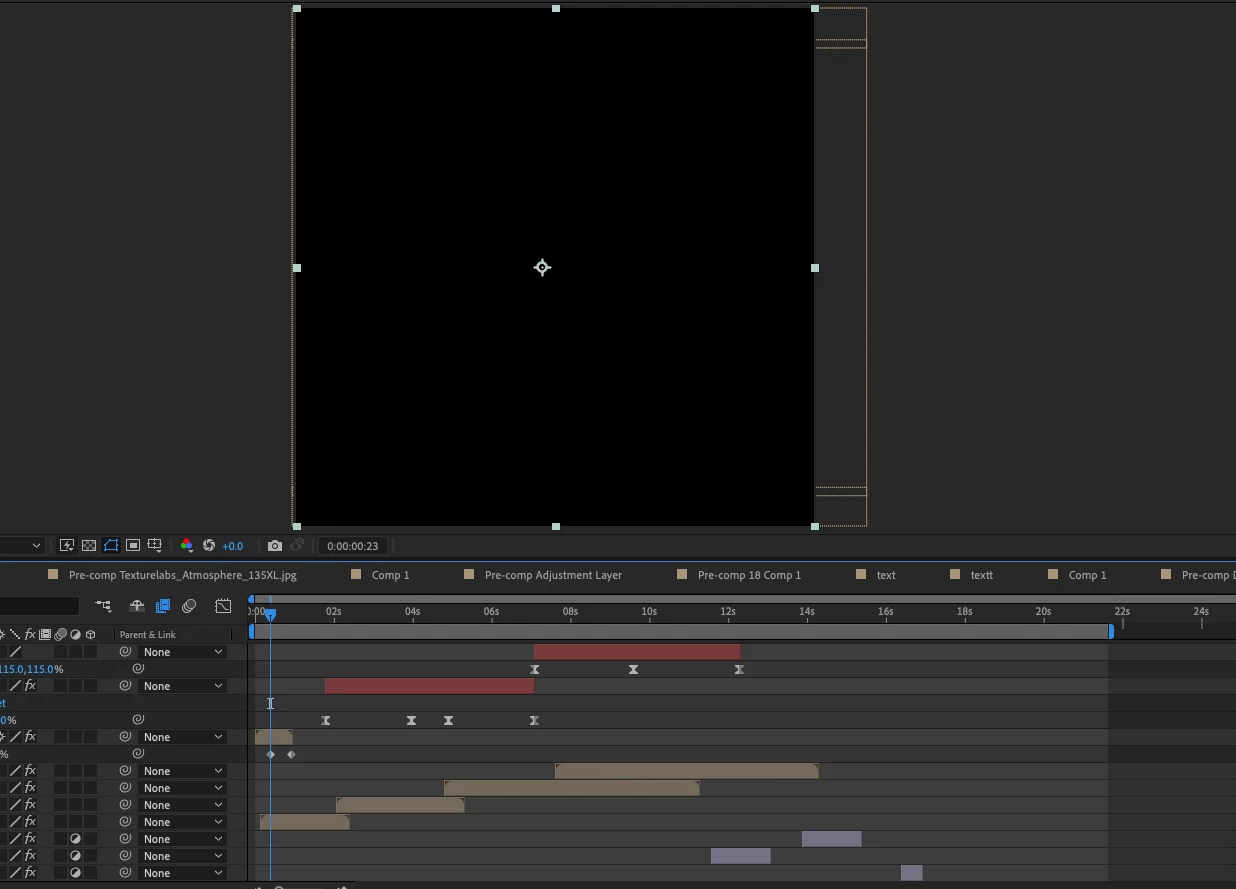Switch to Pre-comp Texturelabs_Atmosphere_135XL.jpg tab

[x=182, y=575]
